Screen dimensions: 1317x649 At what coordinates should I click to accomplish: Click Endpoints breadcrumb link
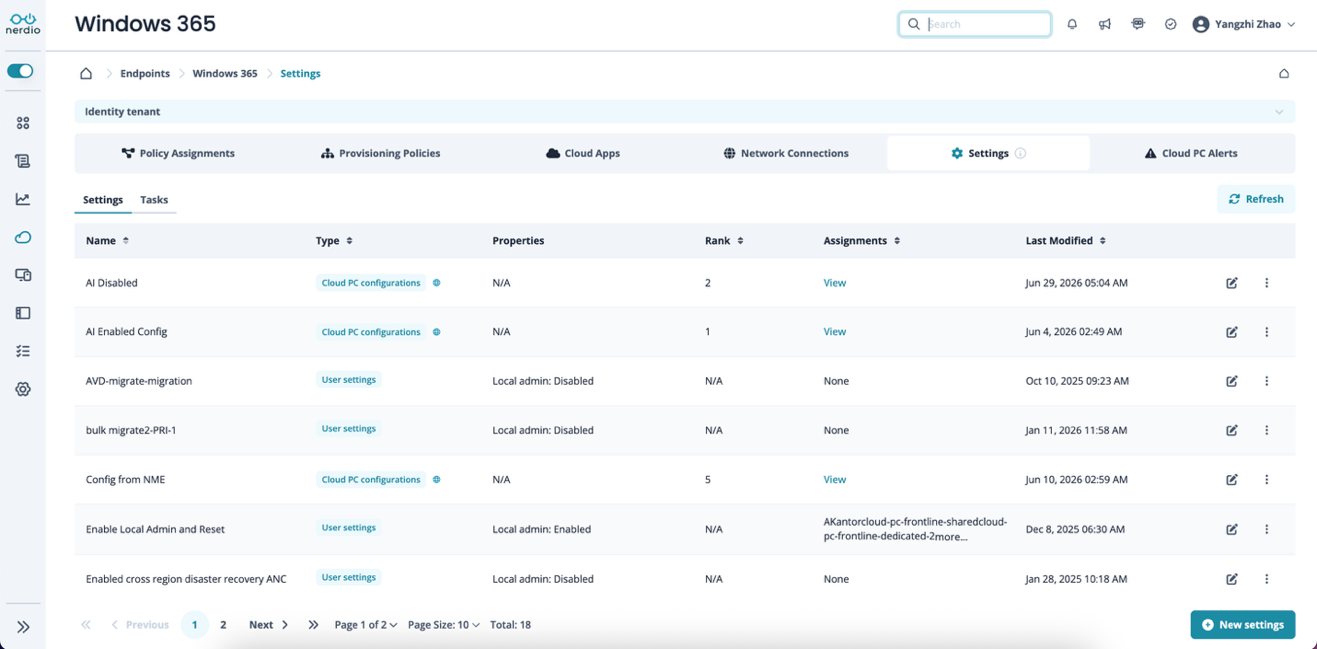145,73
